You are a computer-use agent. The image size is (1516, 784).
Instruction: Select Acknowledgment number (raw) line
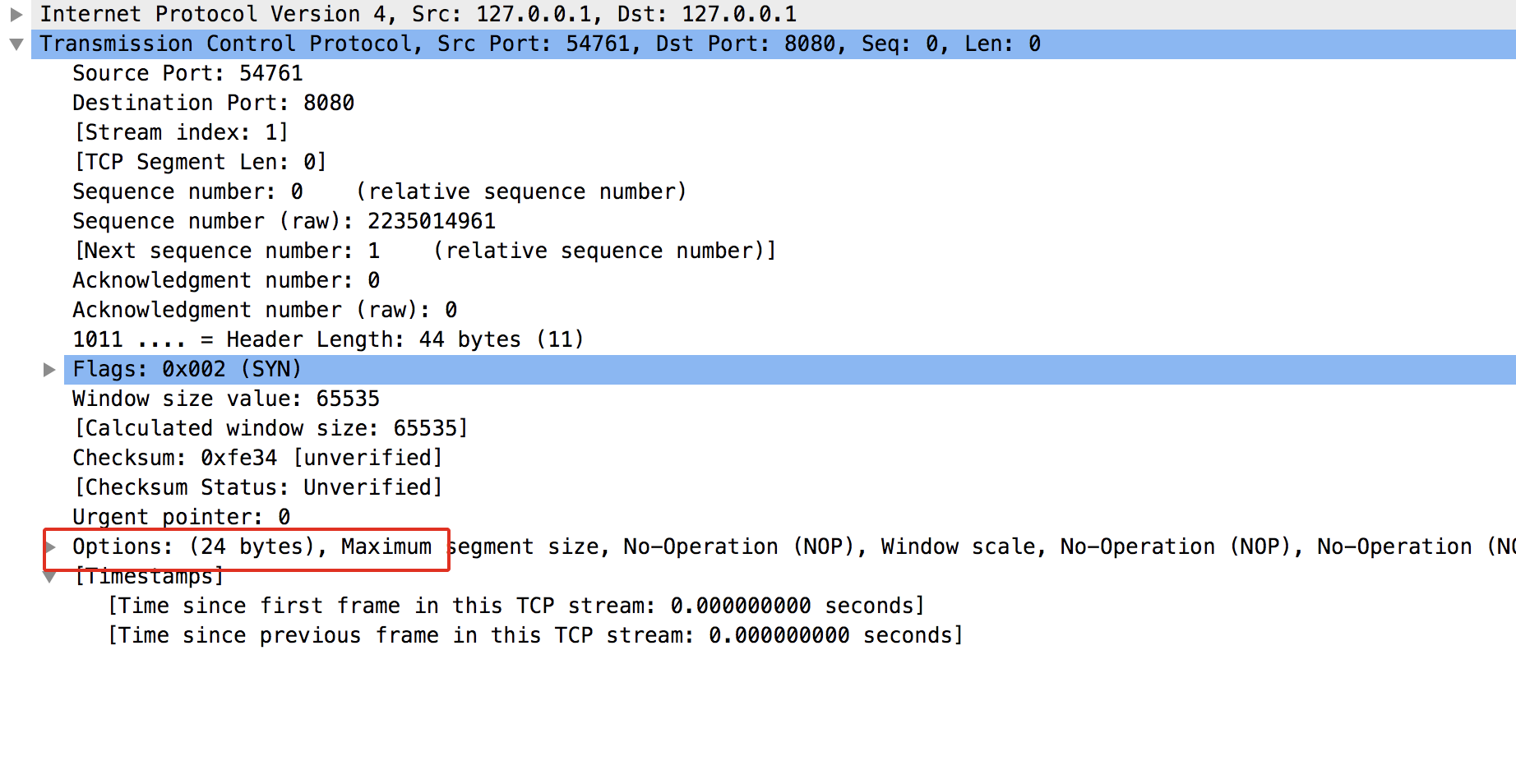coord(265,310)
